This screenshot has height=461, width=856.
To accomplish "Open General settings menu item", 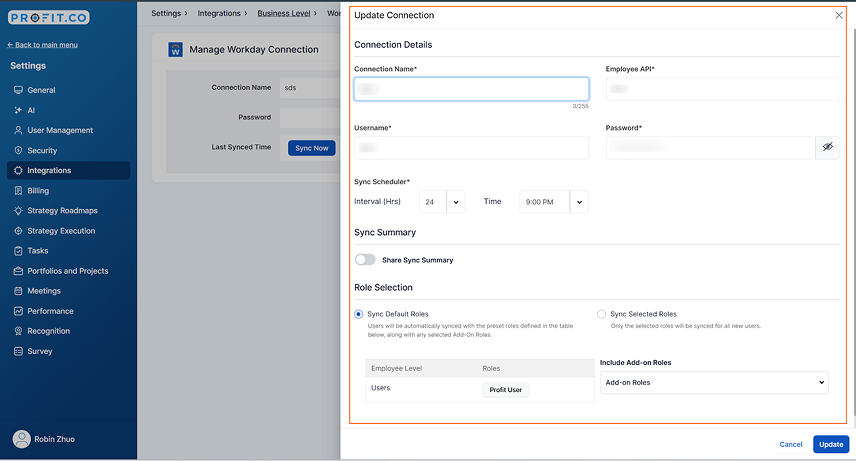I will coord(69,90).
